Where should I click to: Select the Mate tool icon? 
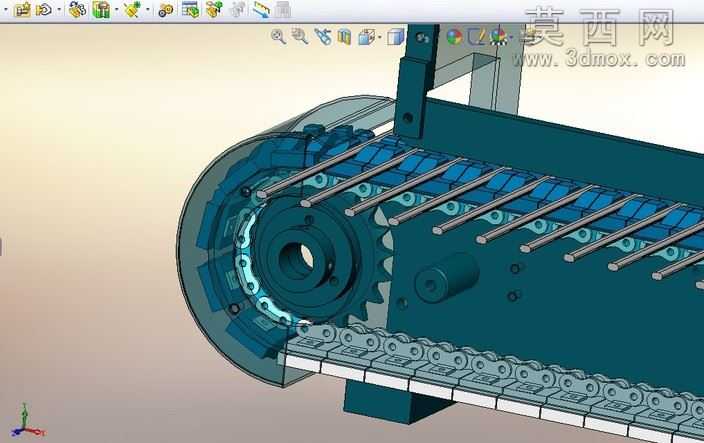click(x=44, y=9)
